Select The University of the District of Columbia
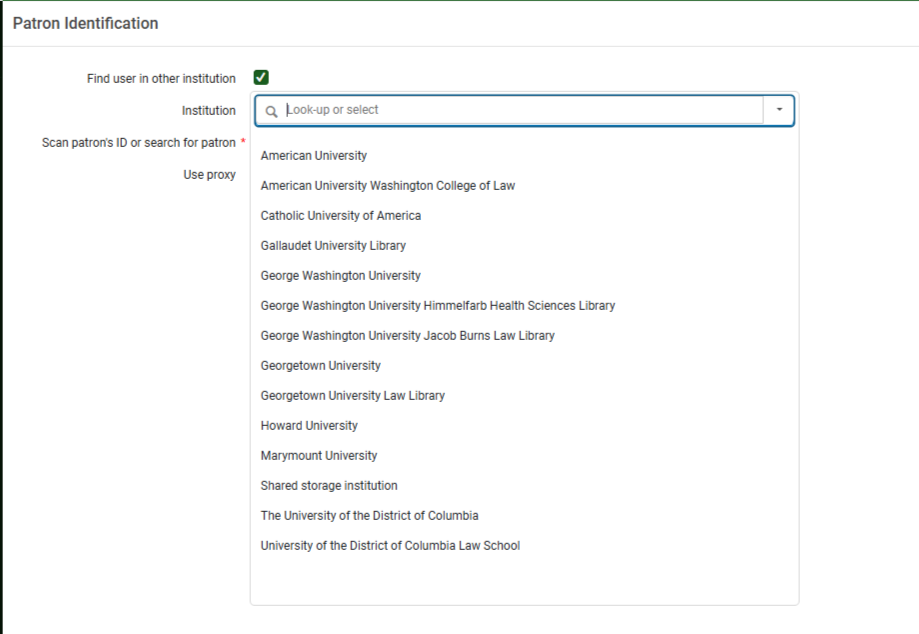The height and width of the screenshot is (634, 919). 370,516
